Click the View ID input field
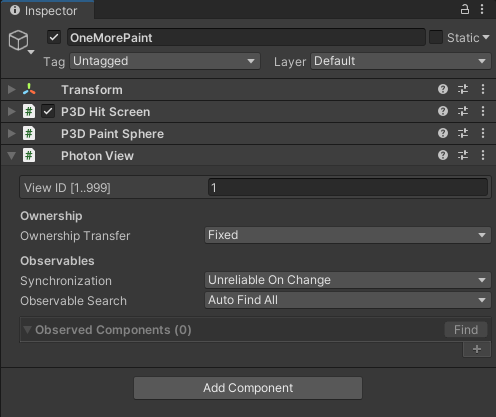 point(348,187)
